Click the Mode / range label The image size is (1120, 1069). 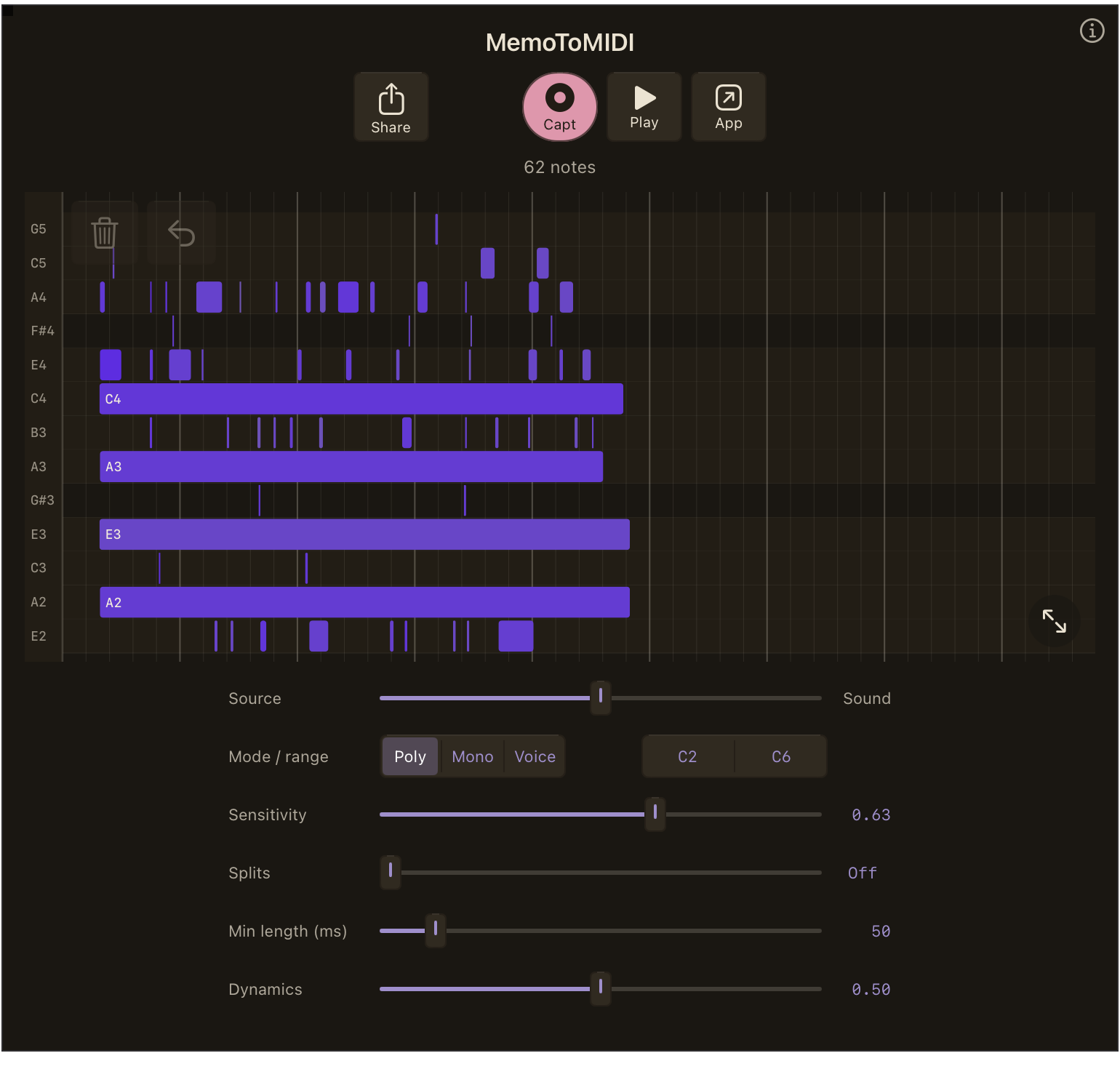(x=279, y=757)
